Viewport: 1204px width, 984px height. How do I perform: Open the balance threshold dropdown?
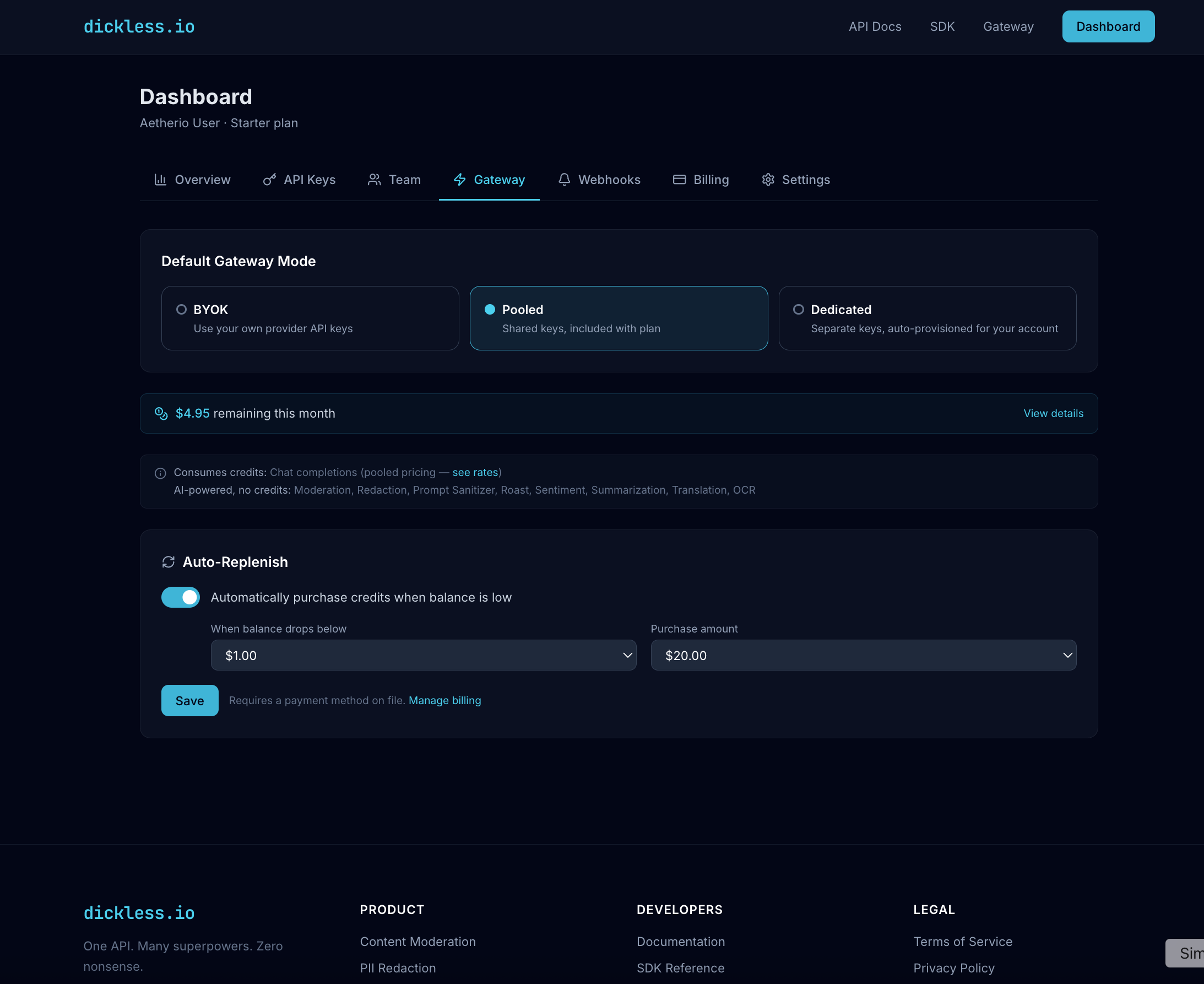pyautogui.click(x=422, y=655)
